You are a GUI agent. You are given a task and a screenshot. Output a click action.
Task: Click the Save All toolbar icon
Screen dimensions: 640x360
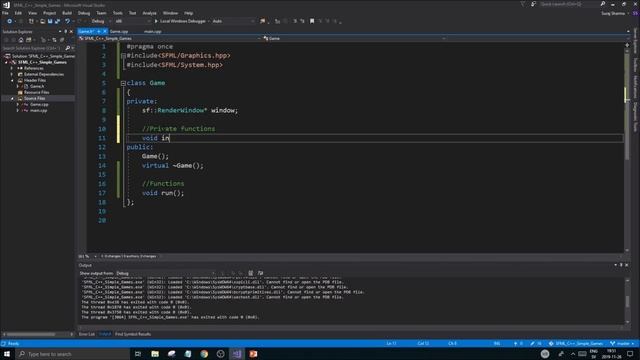57,21
